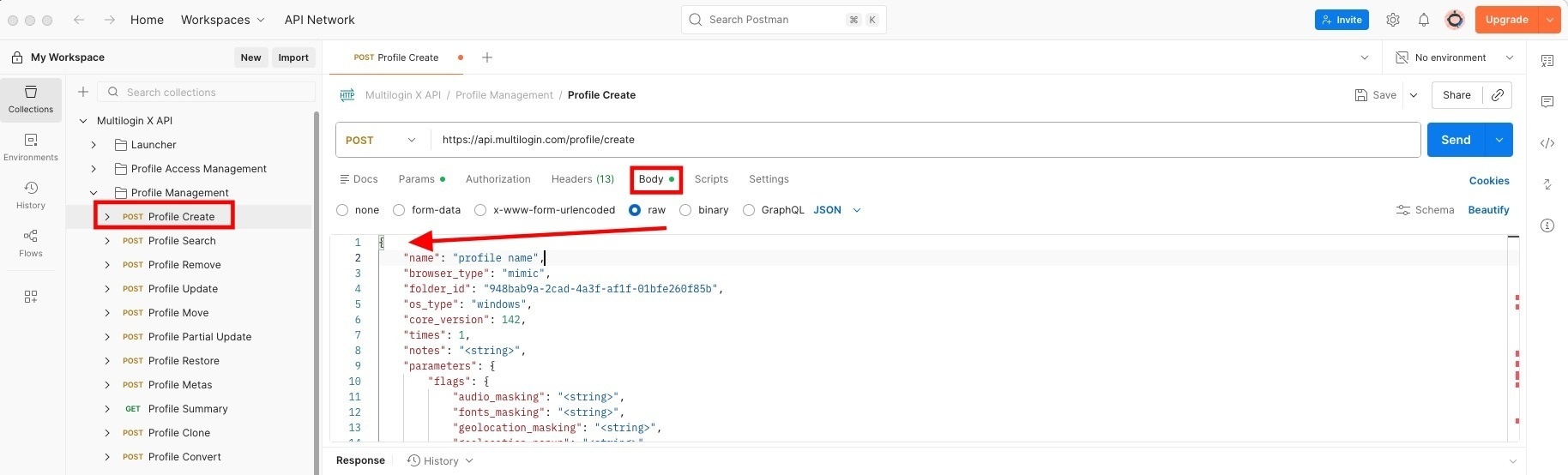Click the Schema icon button

[x=1426, y=210]
